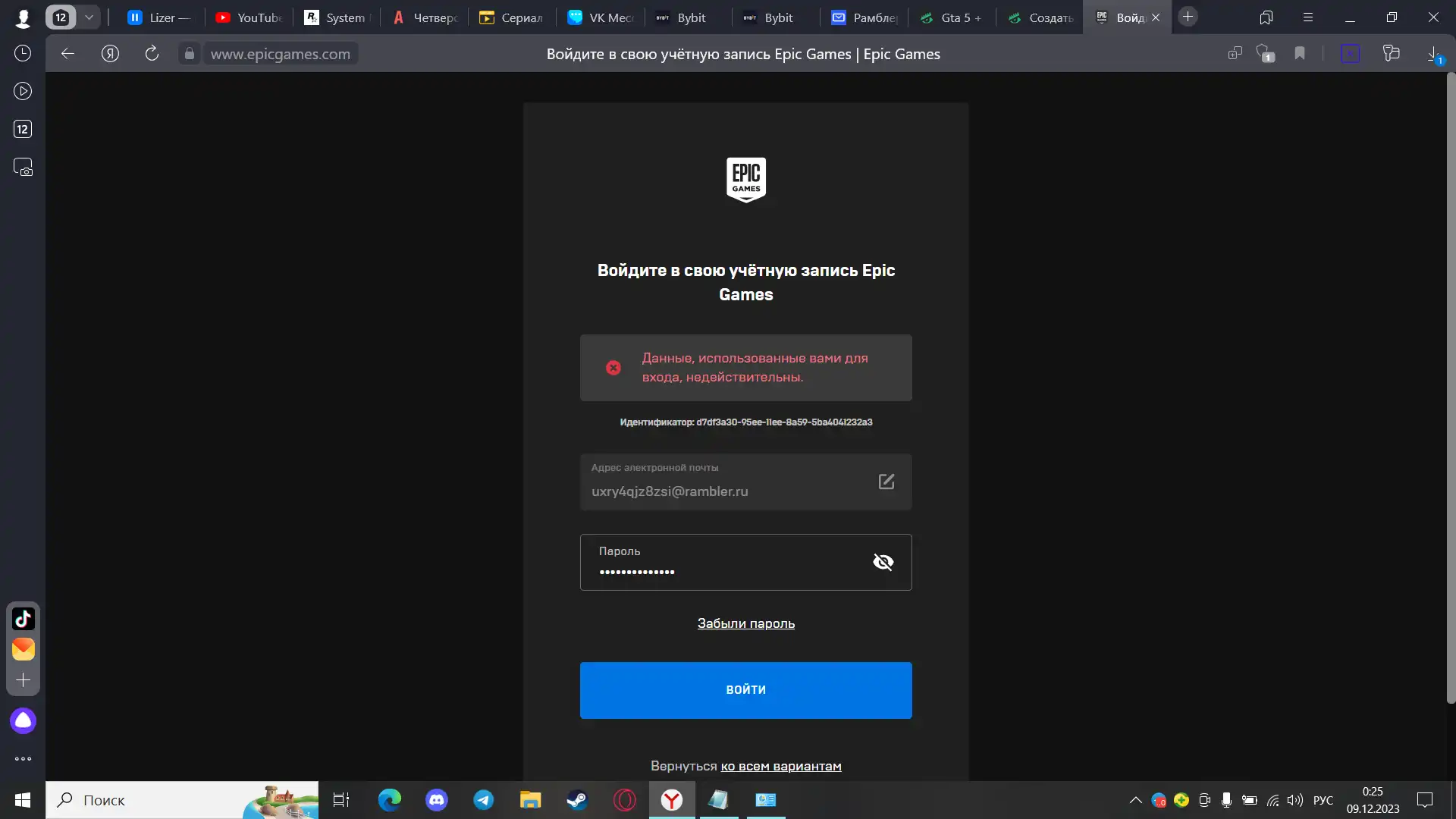Click the edit email address icon
This screenshot has height=819, width=1456.
click(x=886, y=482)
